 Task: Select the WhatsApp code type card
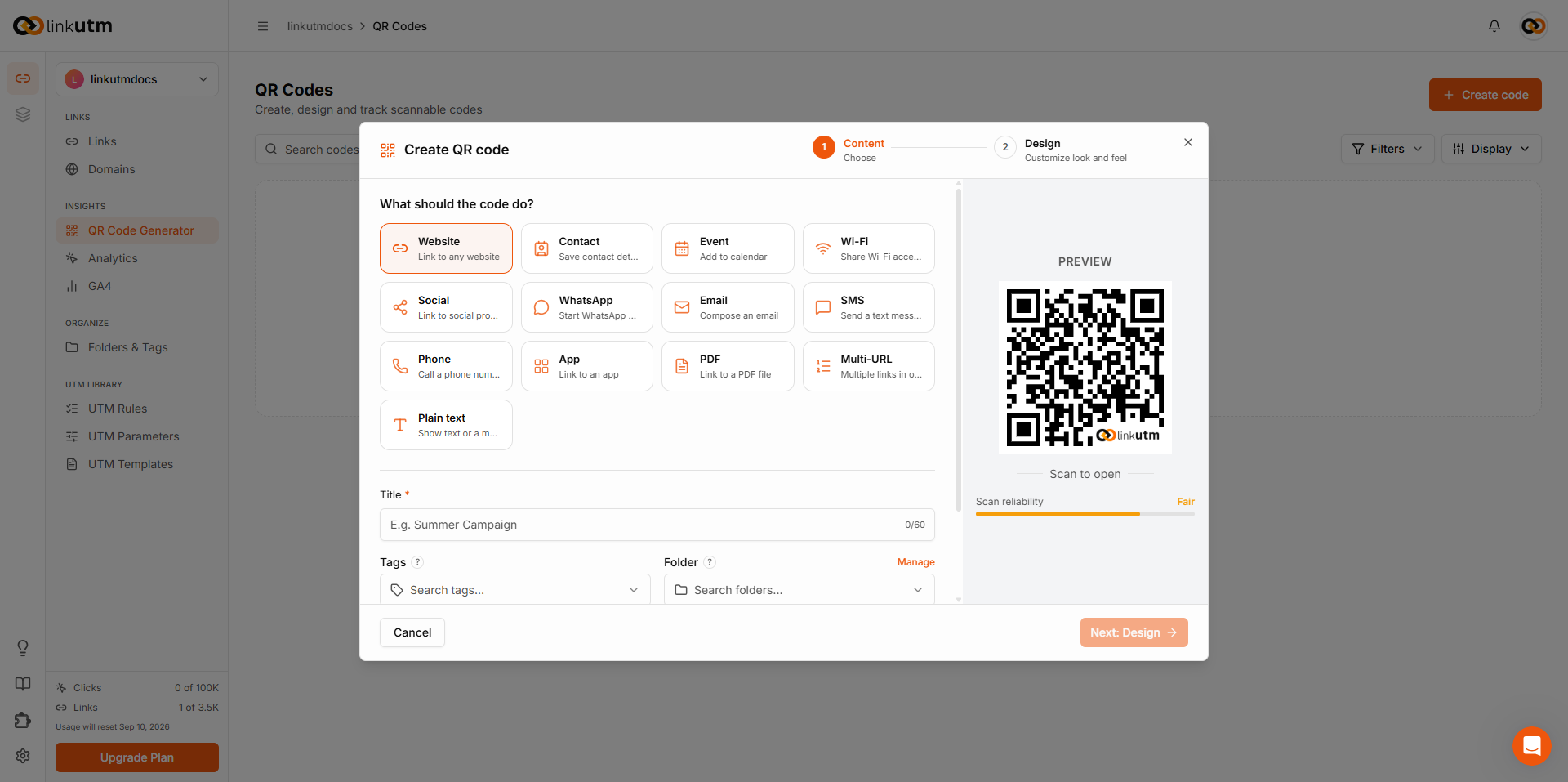(x=587, y=307)
